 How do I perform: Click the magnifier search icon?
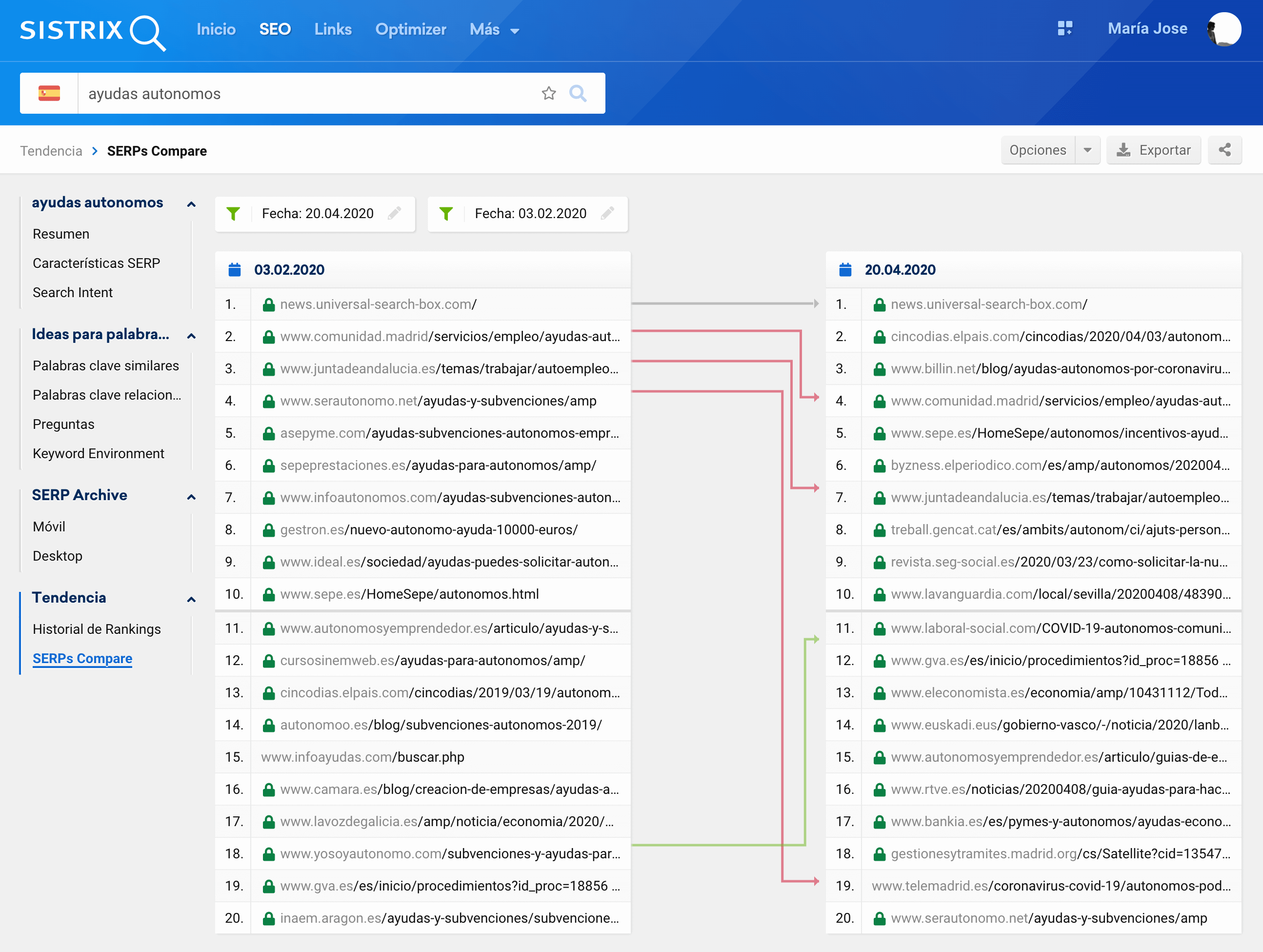click(578, 93)
